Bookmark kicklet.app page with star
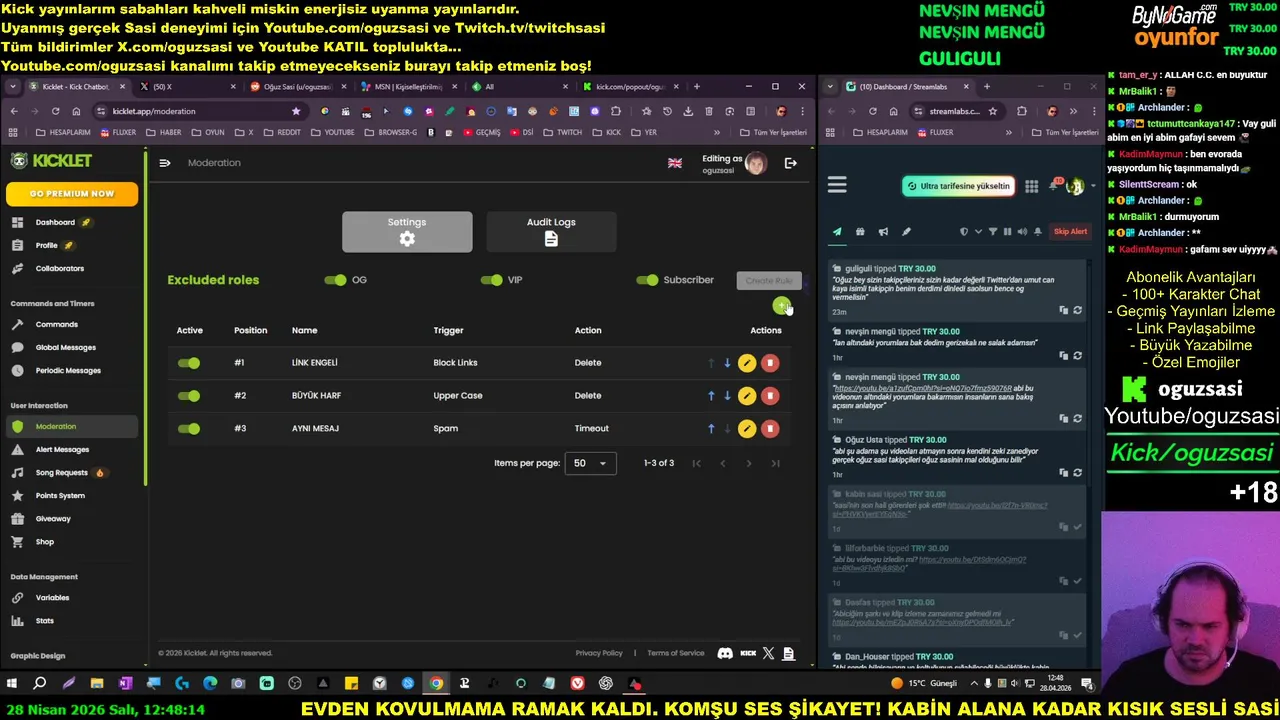 (x=296, y=111)
